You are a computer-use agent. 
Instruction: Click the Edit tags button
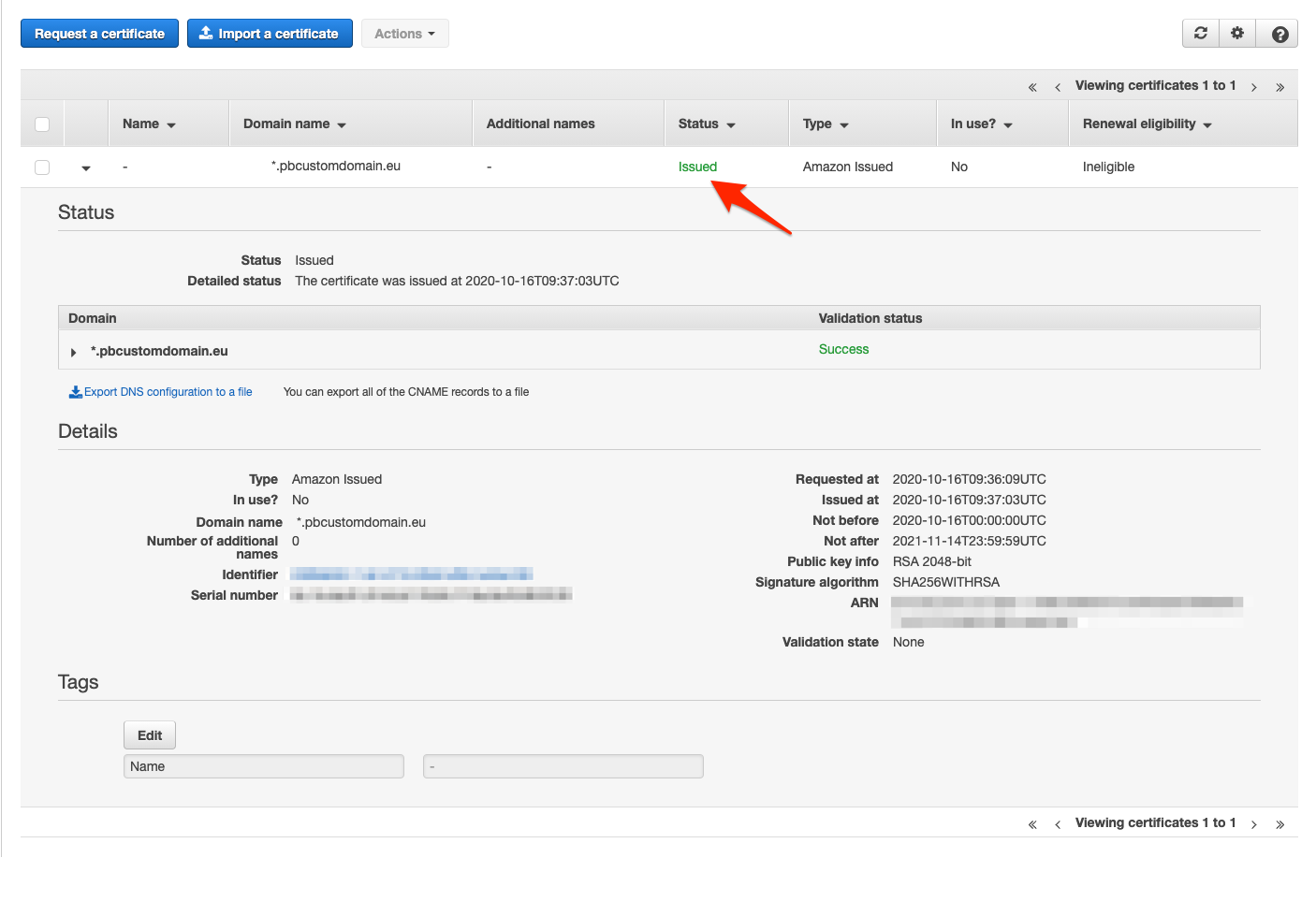click(150, 735)
